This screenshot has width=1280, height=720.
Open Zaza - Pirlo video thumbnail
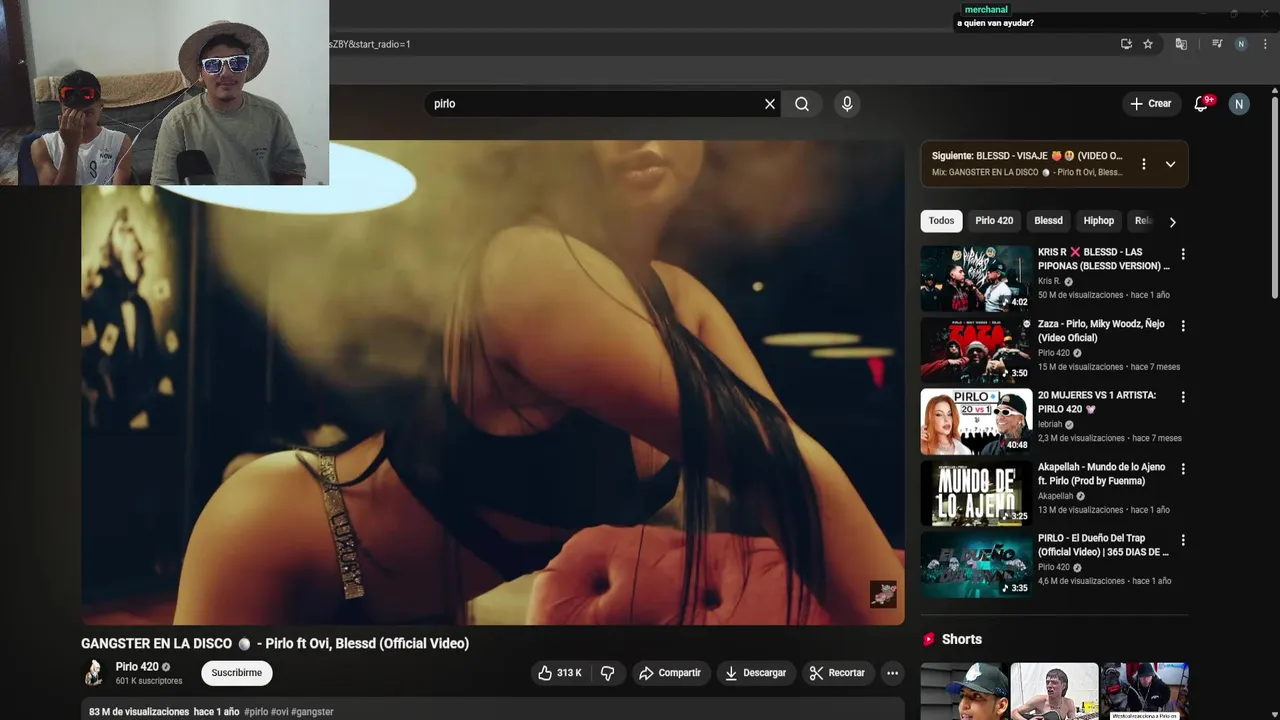976,350
